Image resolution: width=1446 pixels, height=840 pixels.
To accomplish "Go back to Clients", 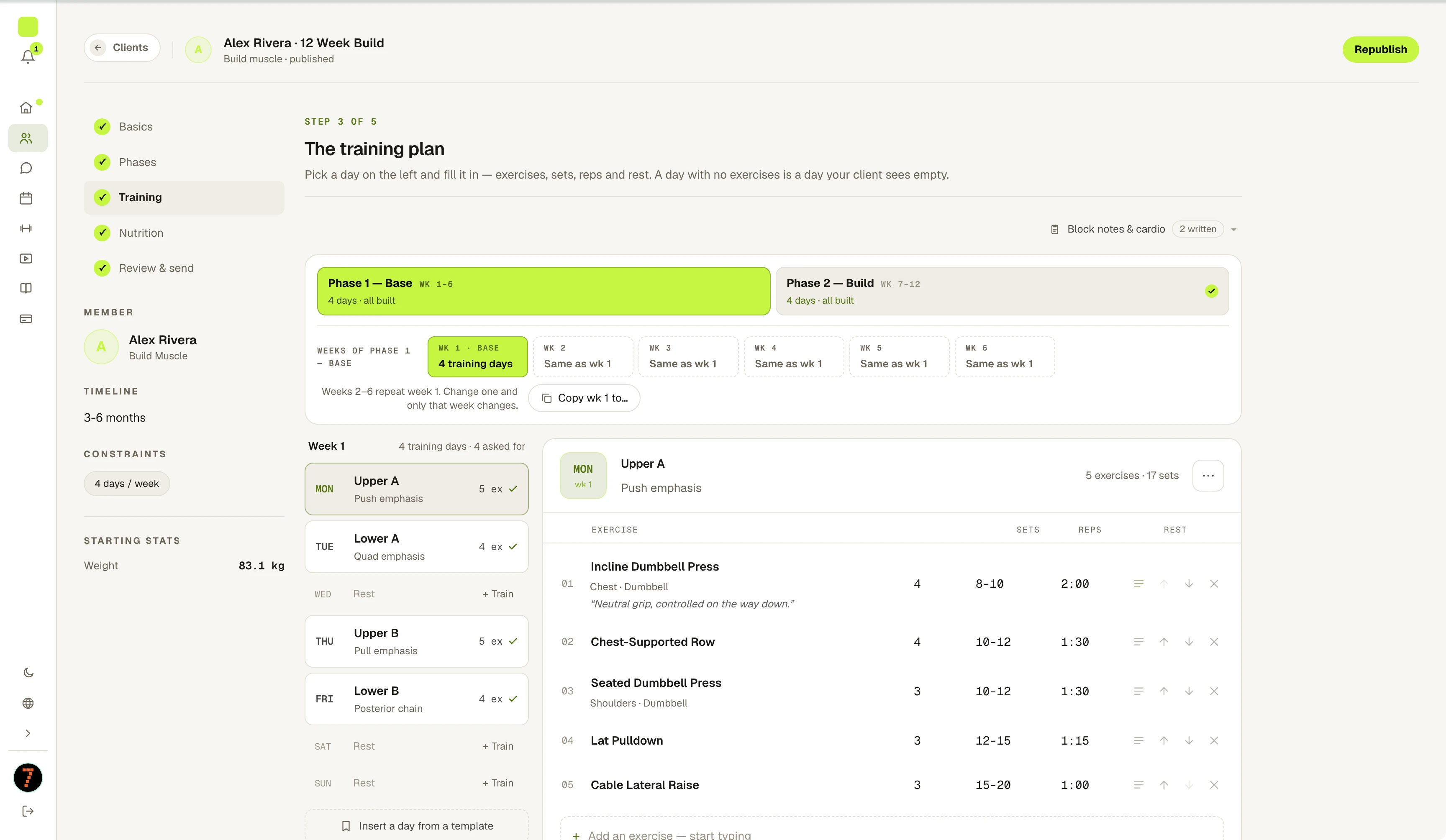I will (122, 48).
